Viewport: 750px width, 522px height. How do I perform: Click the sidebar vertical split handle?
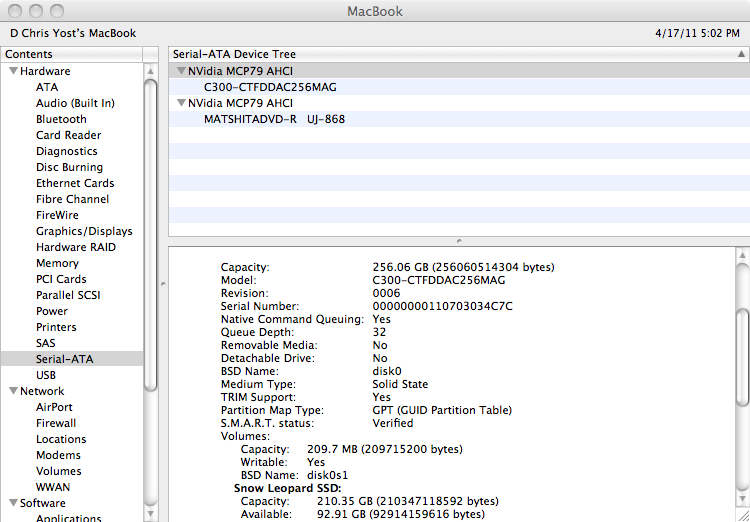[x=163, y=284]
